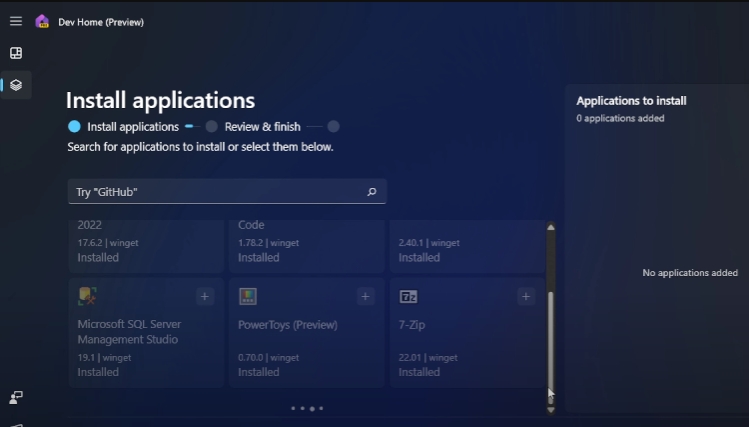Click the vertical scrollbar thumb
Screen dimensions: 749x427
(551, 348)
